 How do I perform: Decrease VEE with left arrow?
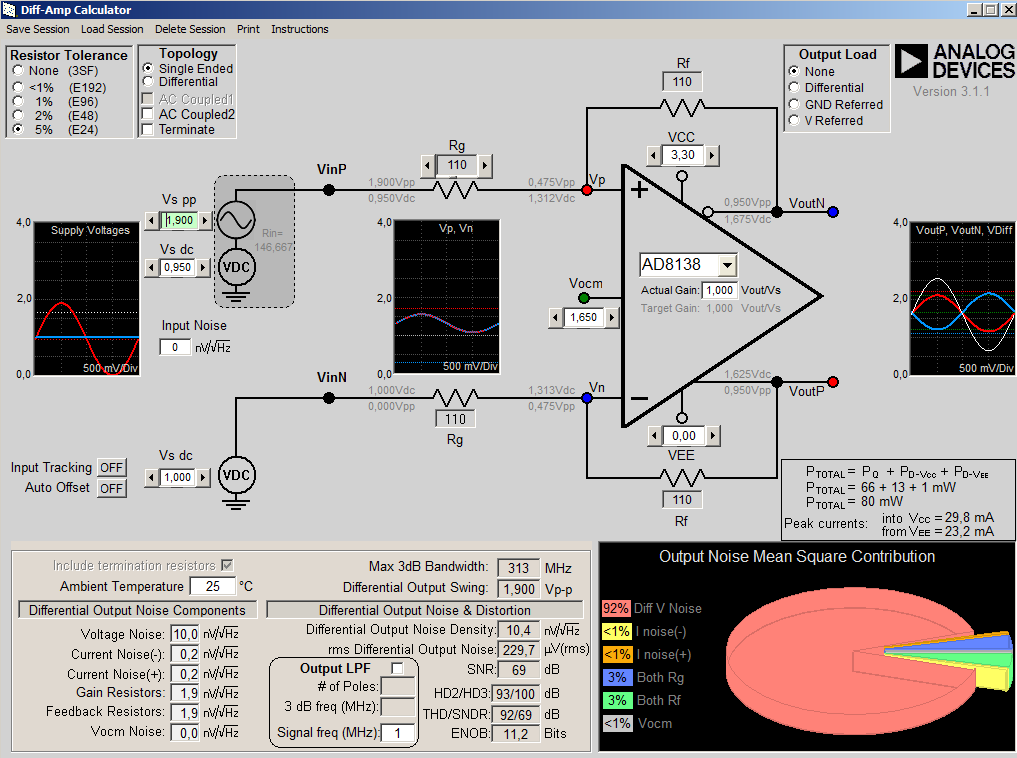click(655, 436)
